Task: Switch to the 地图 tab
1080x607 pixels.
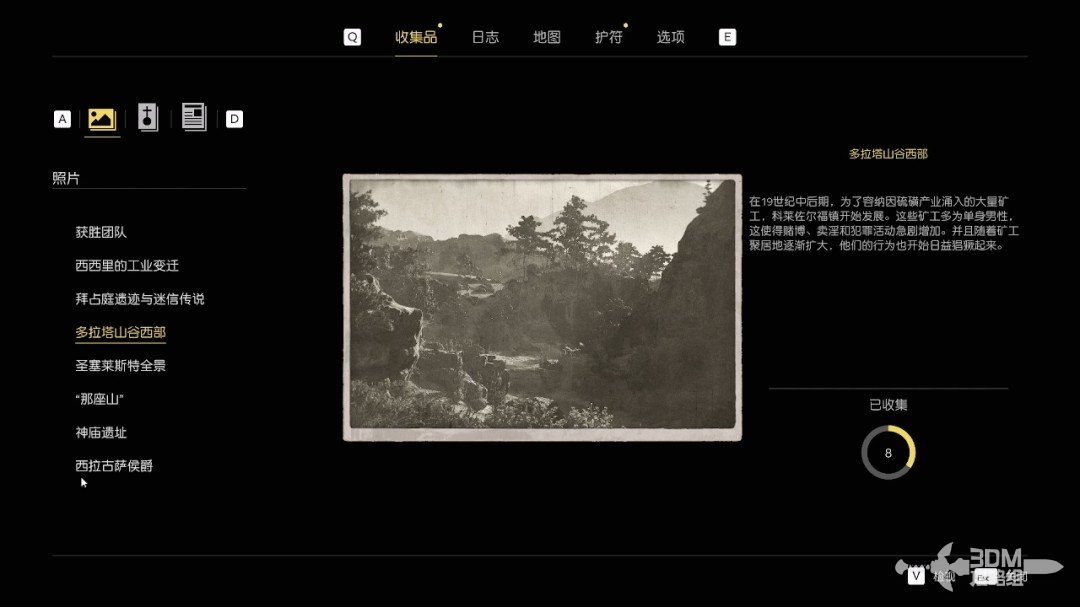Action: coord(547,37)
